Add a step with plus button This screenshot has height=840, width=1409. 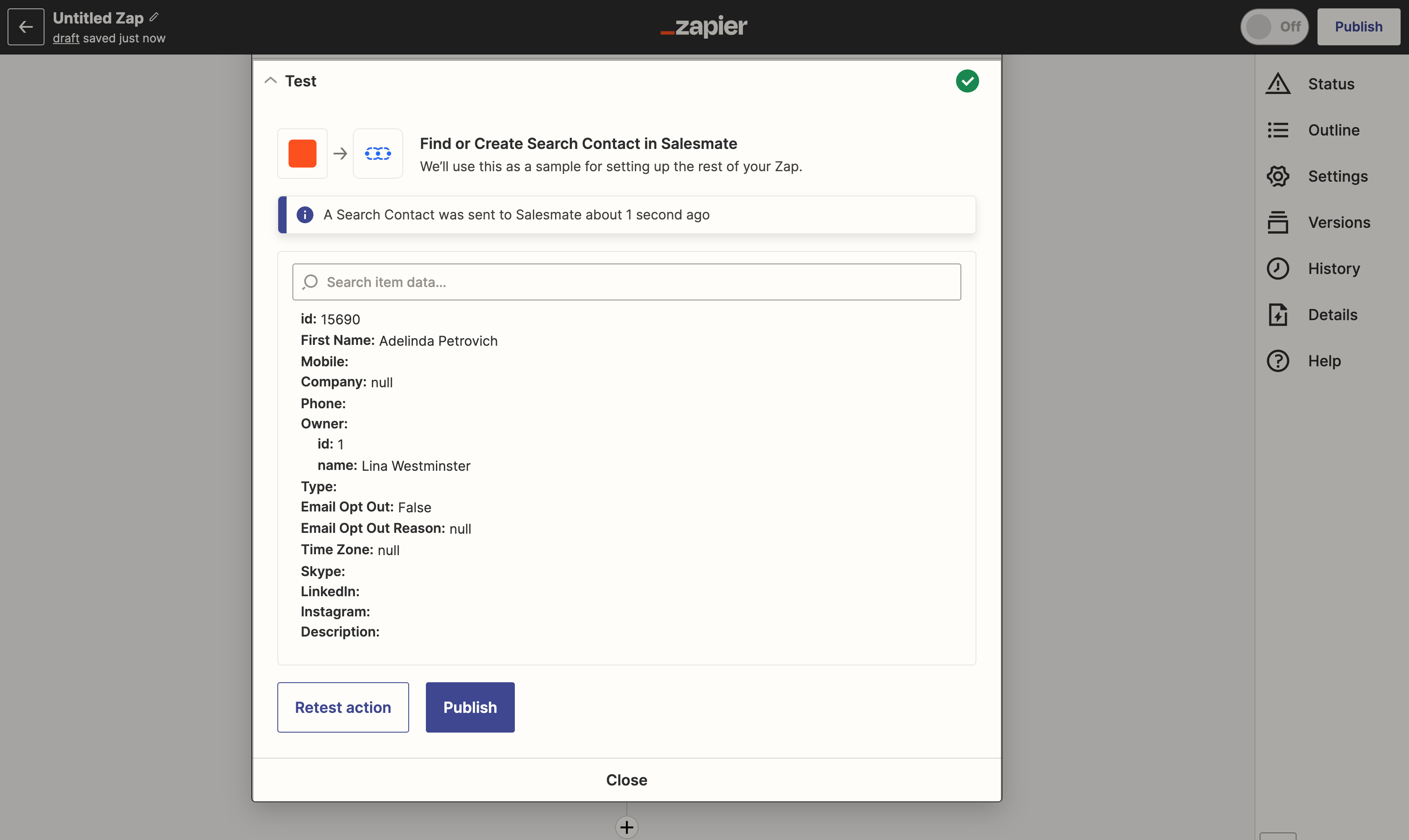coord(626,827)
